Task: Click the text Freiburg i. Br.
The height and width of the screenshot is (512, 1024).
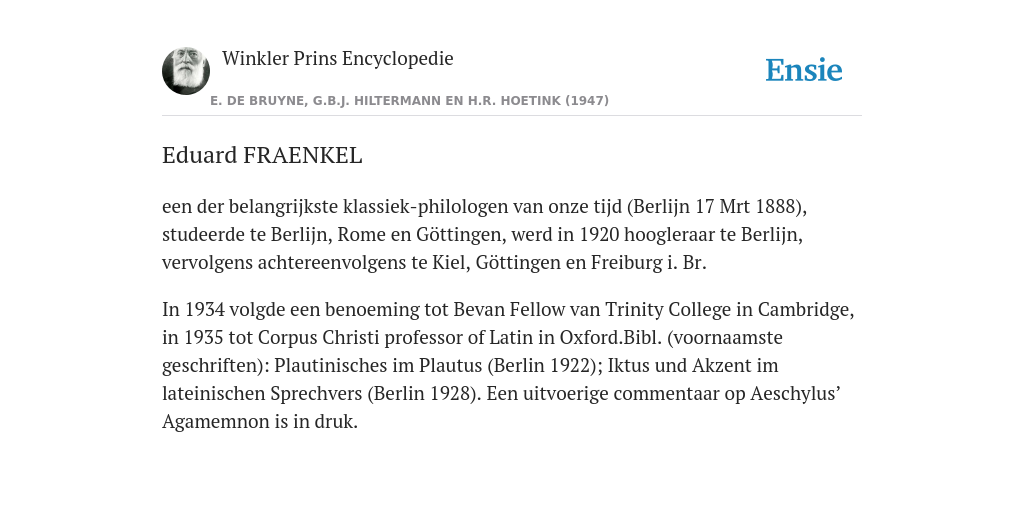Action: (648, 263)
